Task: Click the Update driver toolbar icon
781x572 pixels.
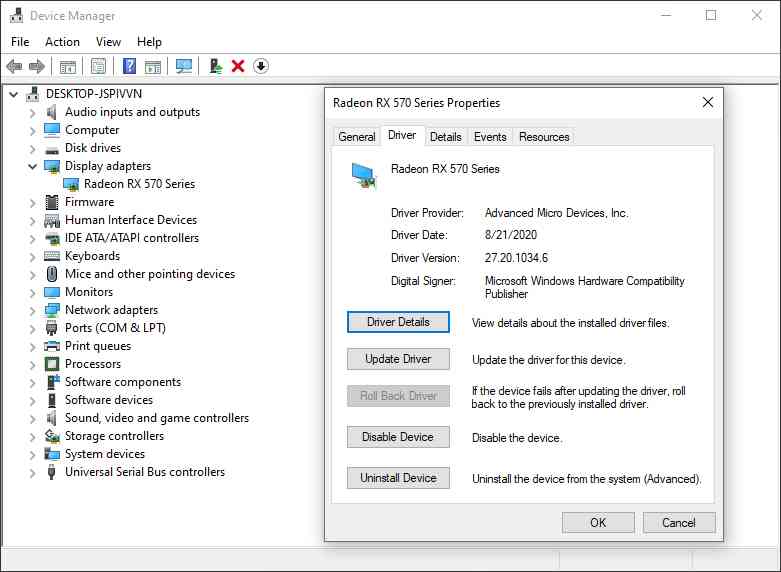Action: point(215,66)
